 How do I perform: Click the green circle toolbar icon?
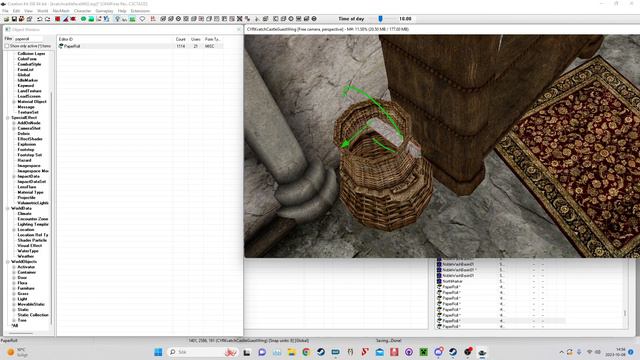point(83,19)
